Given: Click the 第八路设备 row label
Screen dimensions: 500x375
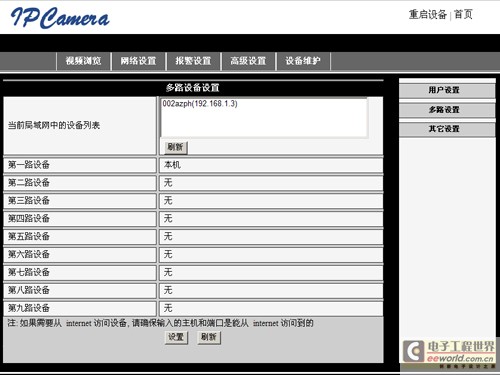Looking at the screenshot, I should [x=29, y=290].
